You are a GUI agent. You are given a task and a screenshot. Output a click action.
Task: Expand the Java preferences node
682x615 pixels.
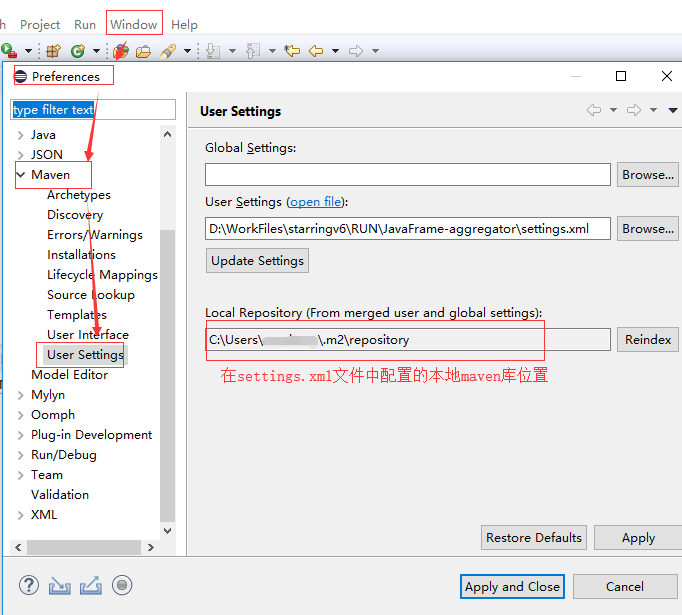point(20,135)
